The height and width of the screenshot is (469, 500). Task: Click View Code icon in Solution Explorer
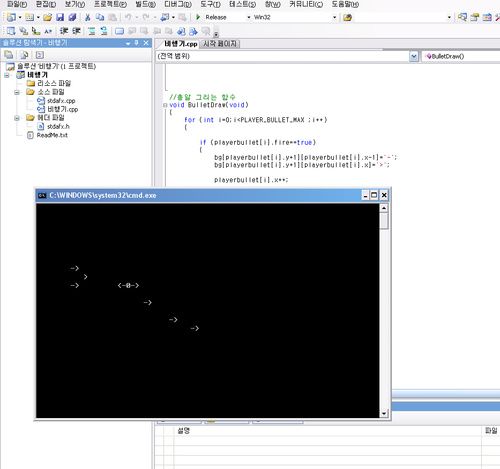click(39, 55)
